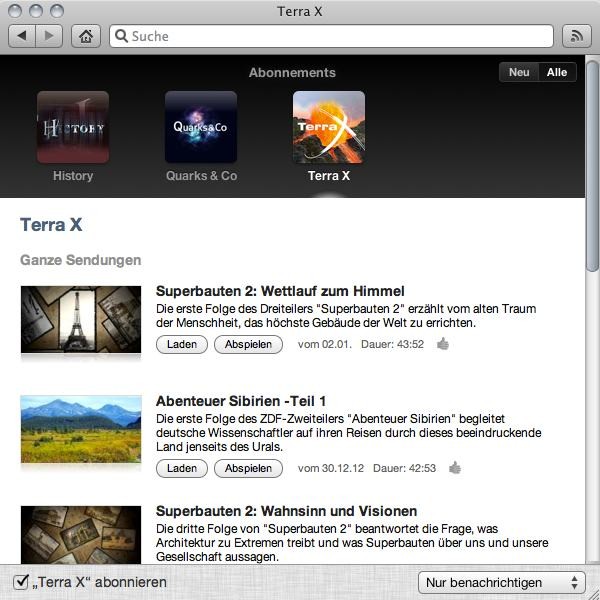Click title Superbauten 2: Wettlauf zum Himmel
600x600 pixels.
point(280,291)
